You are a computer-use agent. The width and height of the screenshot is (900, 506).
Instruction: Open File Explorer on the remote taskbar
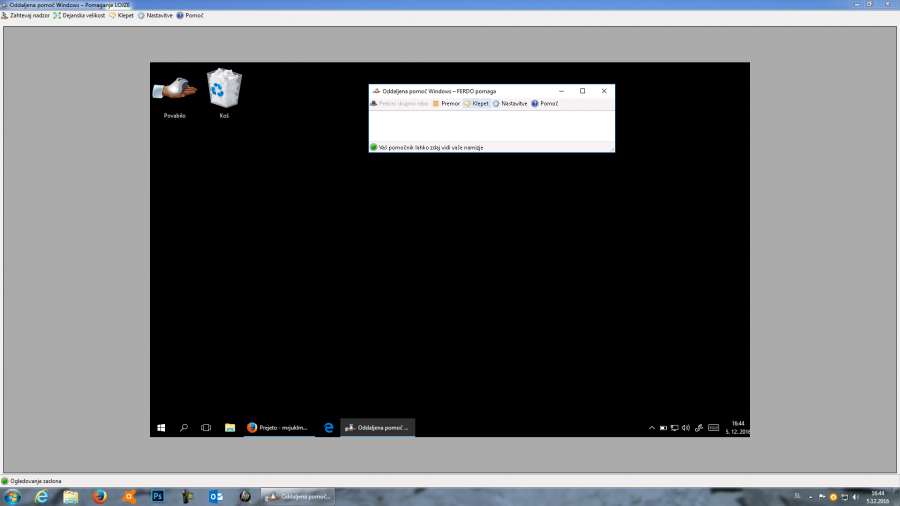[229, 427]
